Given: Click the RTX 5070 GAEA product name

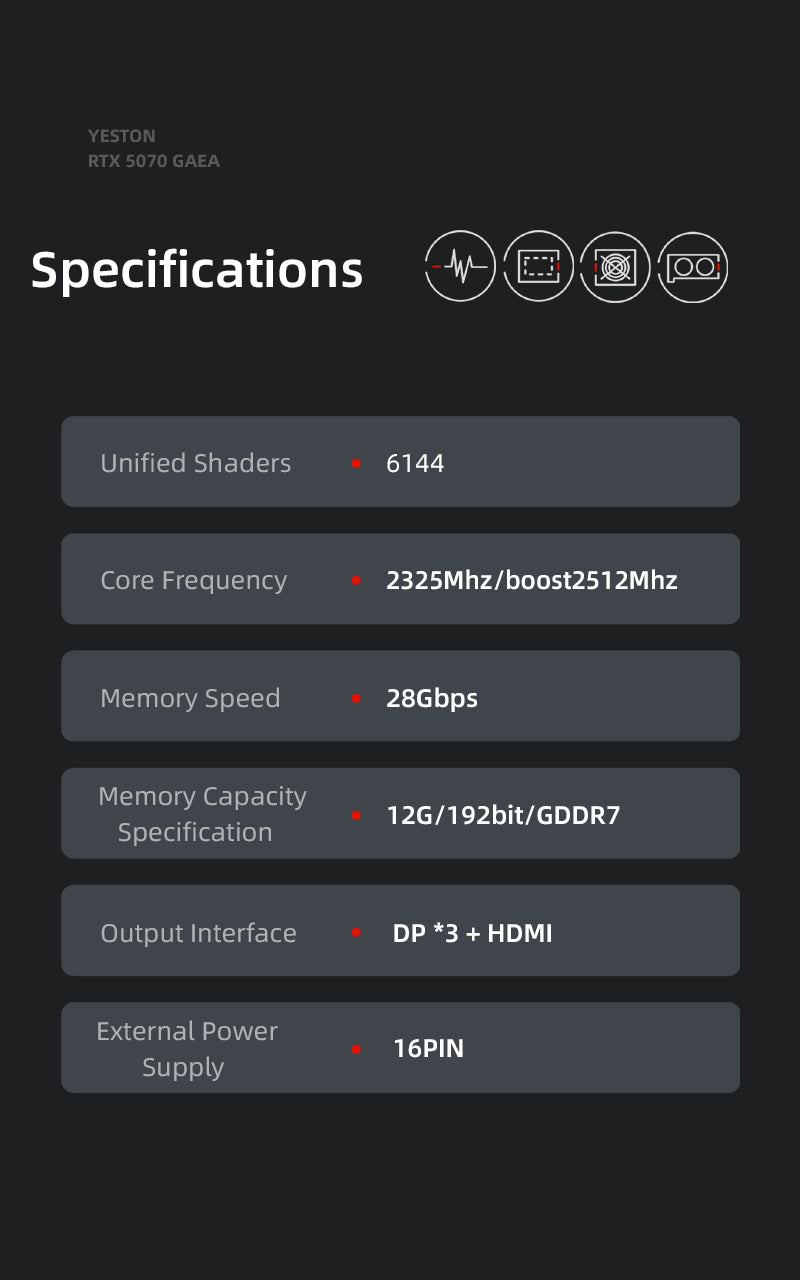Looking at the screenshot, I should point(154,161).
